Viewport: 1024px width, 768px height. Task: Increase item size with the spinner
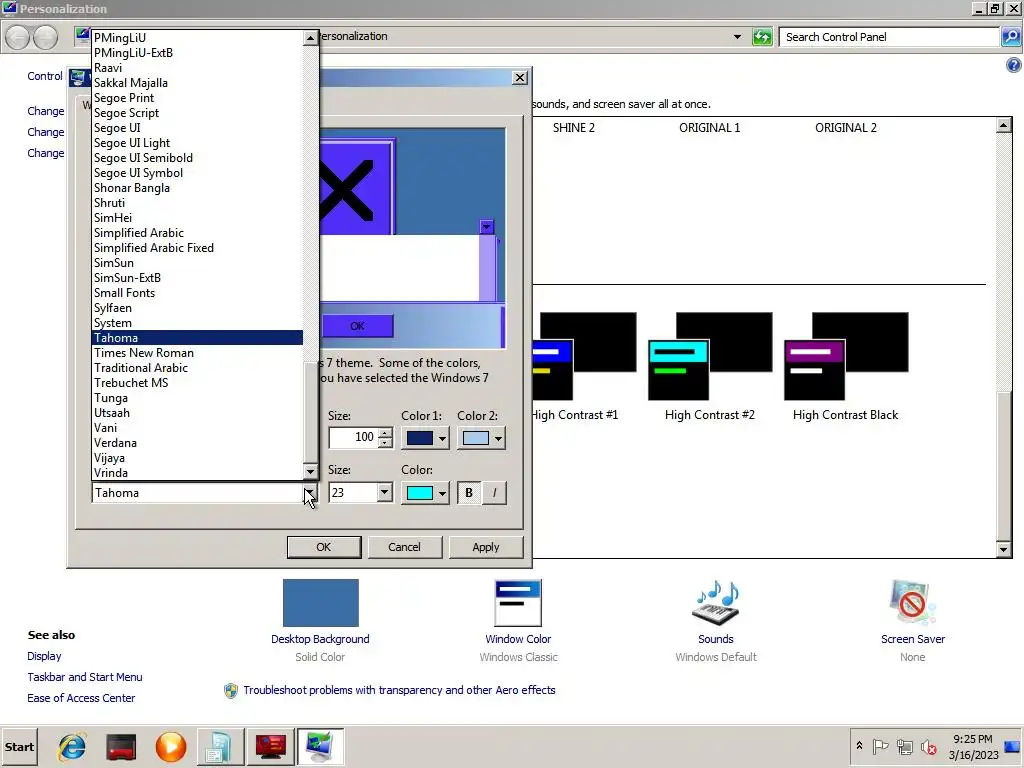click(385, 432)
